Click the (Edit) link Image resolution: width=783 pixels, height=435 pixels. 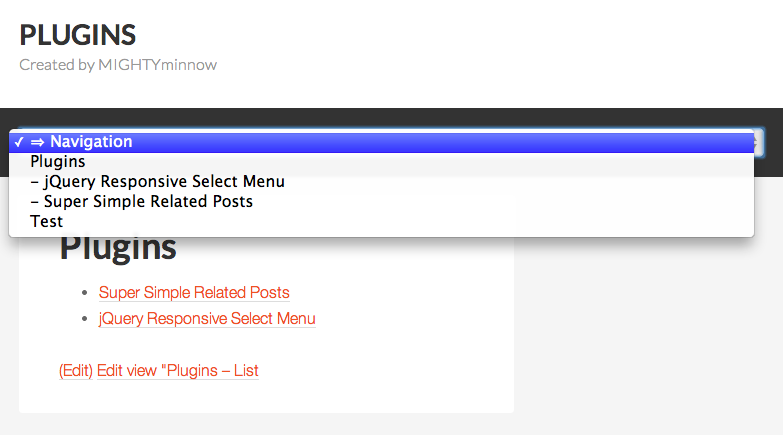point(76,371)
